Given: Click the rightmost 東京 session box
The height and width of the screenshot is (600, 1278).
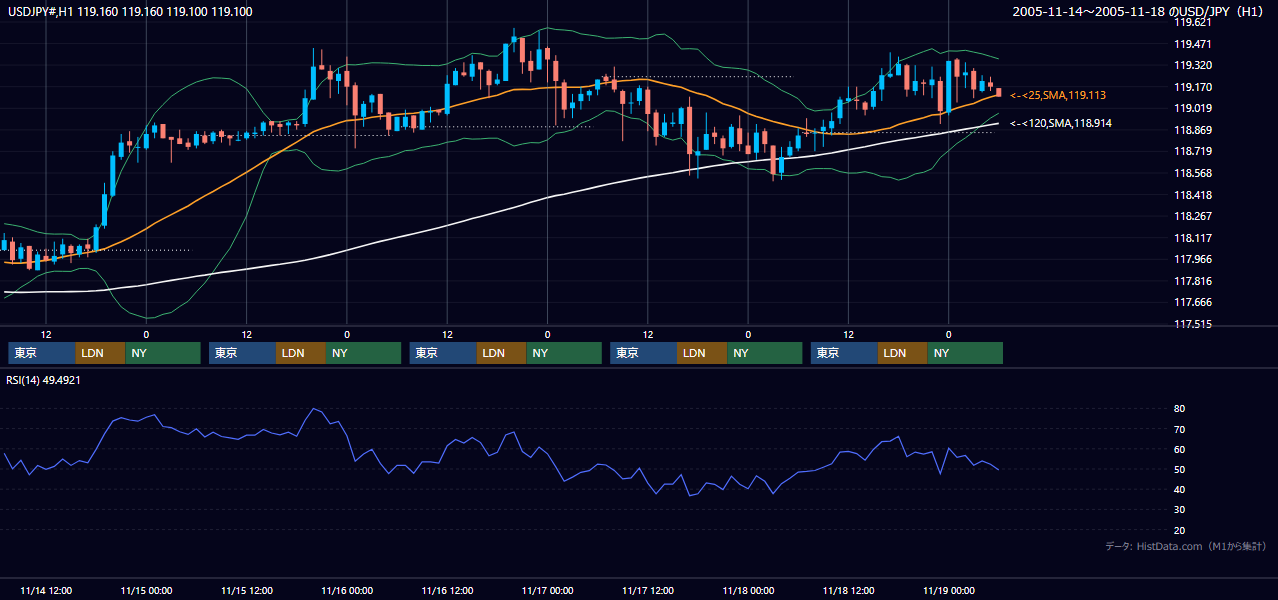Looking at the screenshot, I should (x=844, y=353).
